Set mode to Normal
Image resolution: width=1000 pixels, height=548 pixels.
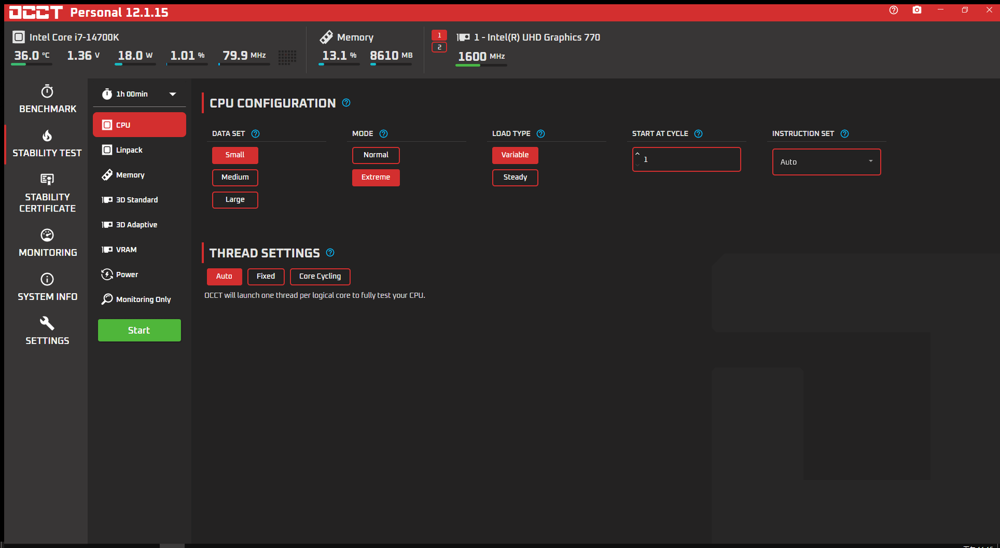[x=376, y=155]
